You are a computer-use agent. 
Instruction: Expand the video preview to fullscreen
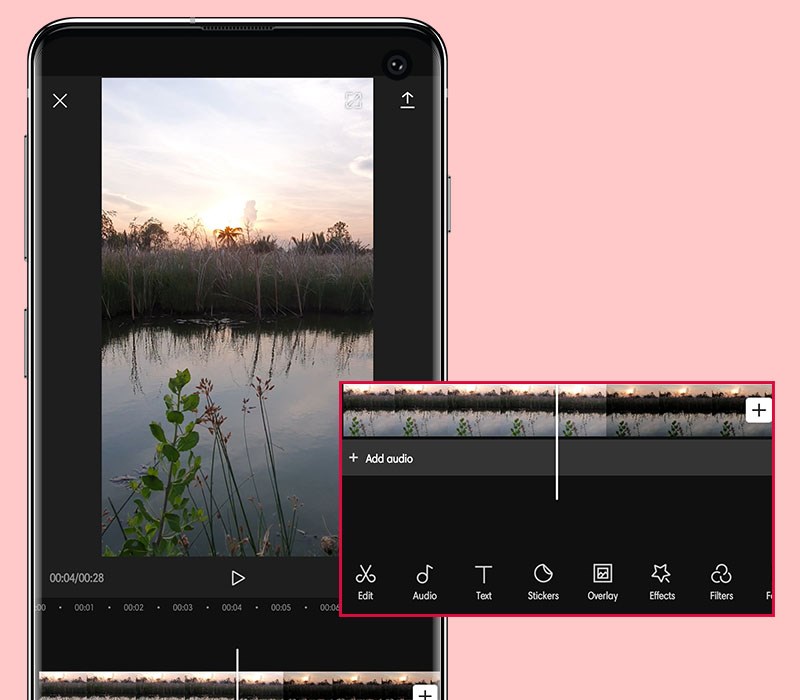coord(353,100)
